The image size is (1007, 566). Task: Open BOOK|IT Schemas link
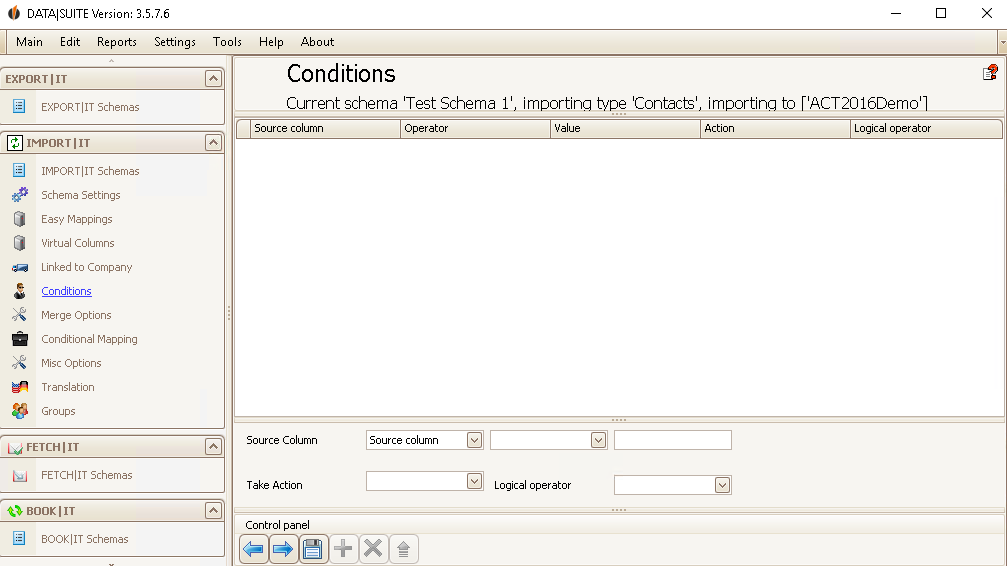(85, 538)
